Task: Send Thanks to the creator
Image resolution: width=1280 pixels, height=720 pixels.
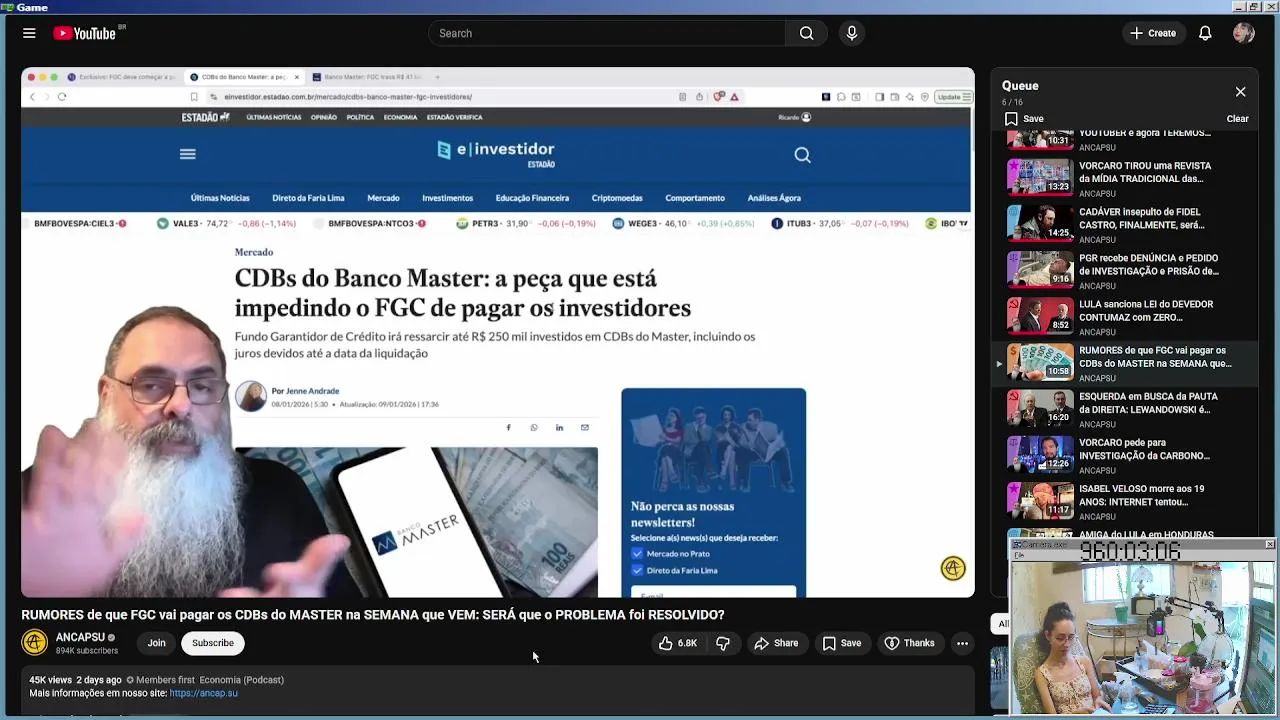Action: click(x=909, y=643)
